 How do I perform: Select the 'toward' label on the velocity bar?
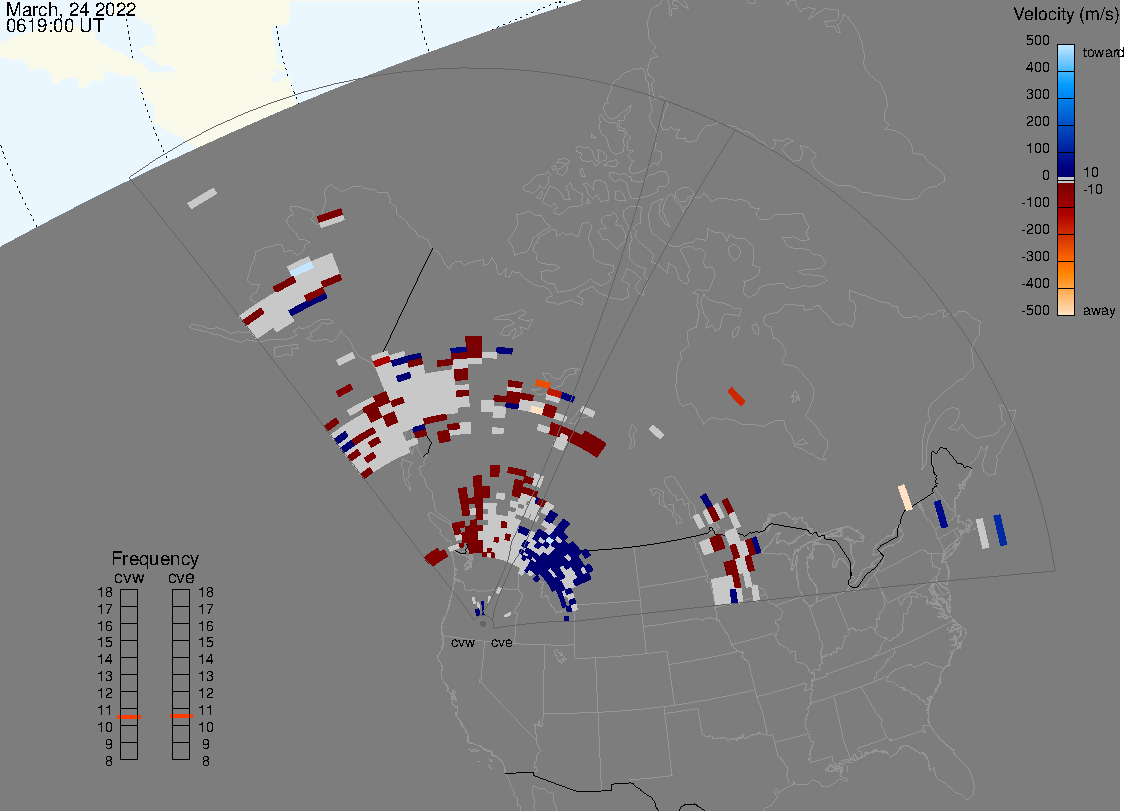click(x=1102, y=52)
